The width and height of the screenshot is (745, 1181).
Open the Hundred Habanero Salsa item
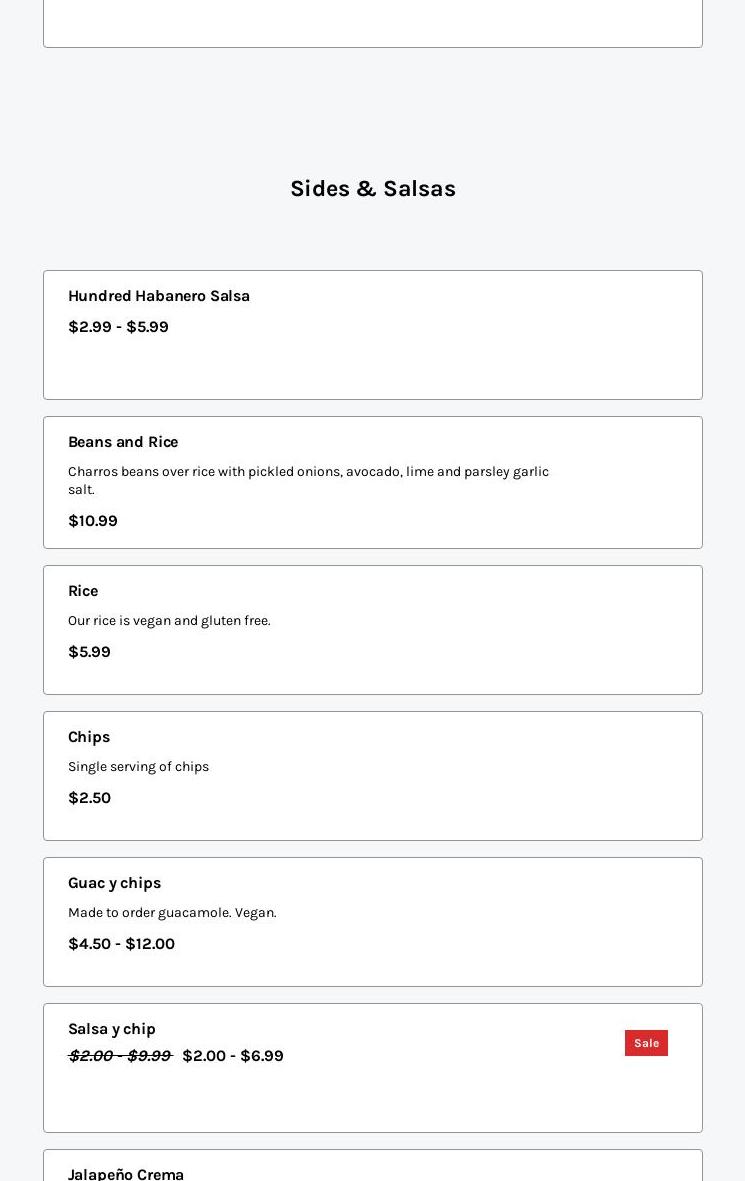[x=159, y=296]
